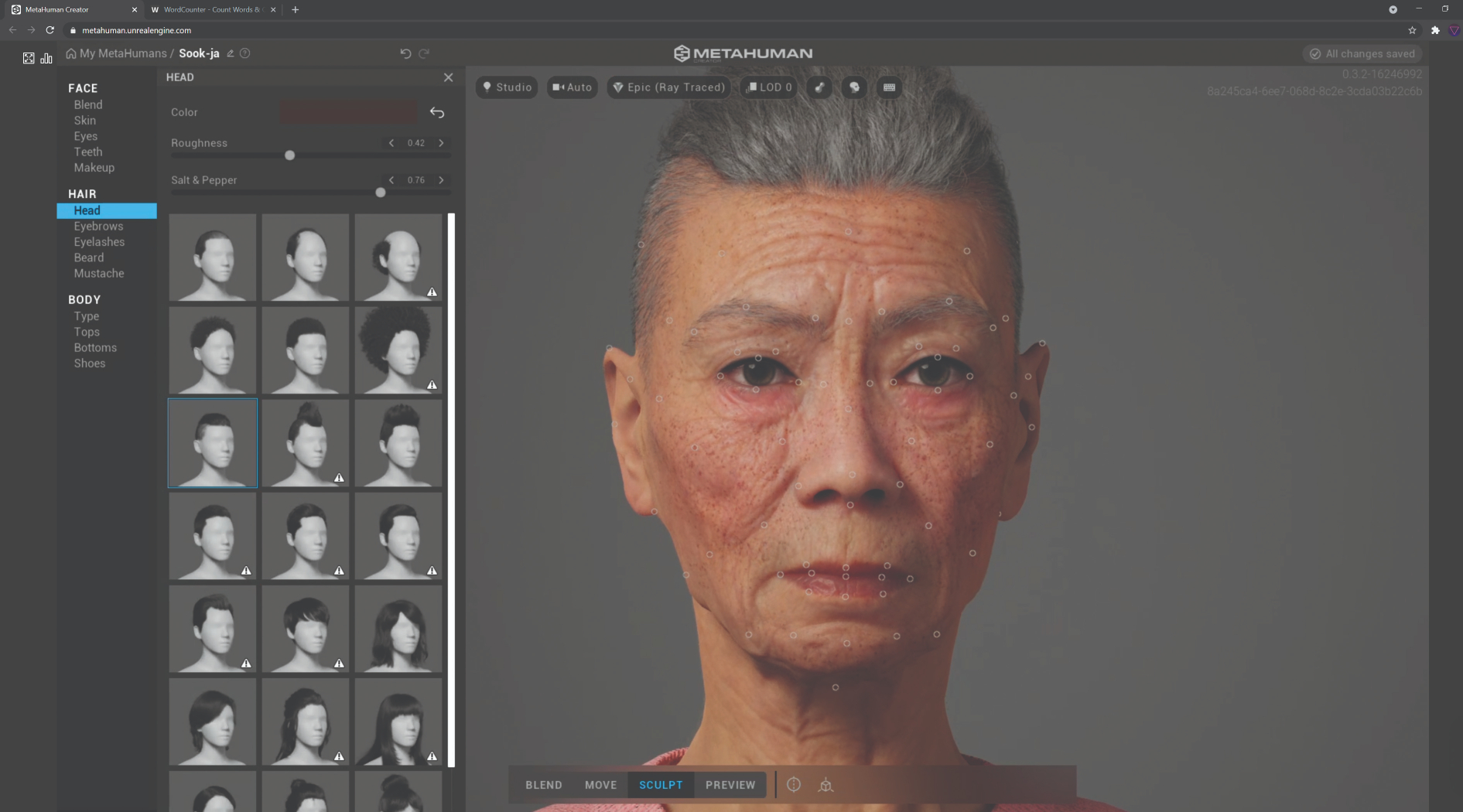Open the LOD 0 level dropdown
Image resolution: width=1463 pixels, height=812 pixels.
pyautogui.click(x=769, y=87)
